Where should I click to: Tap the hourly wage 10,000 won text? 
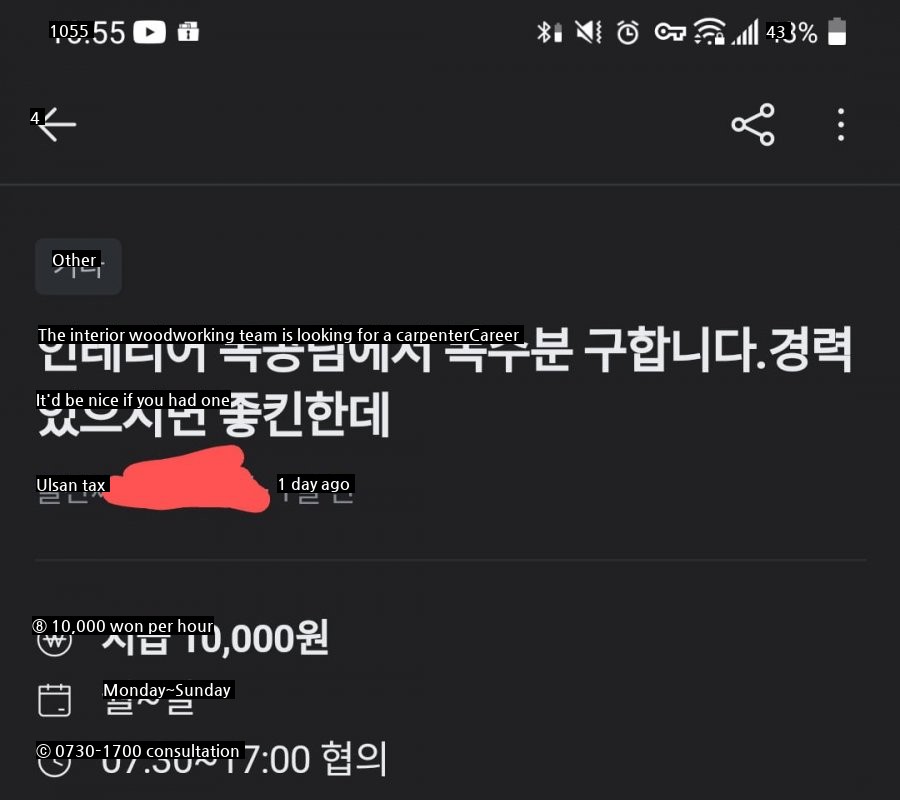tap(215, 637)
